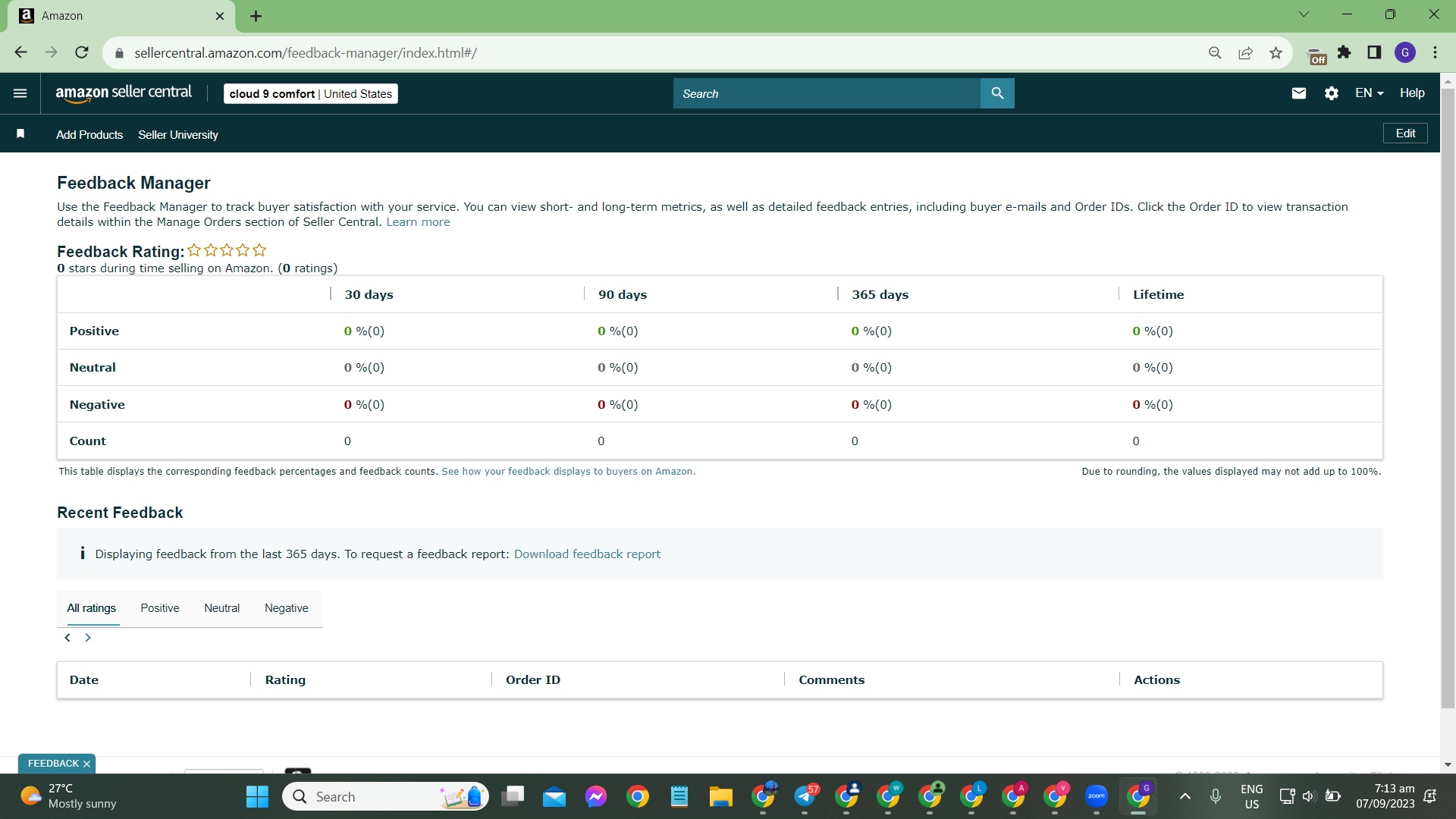1456x819 pixels.
Task: Click Download feedback report link
Action: coord(587,554)
